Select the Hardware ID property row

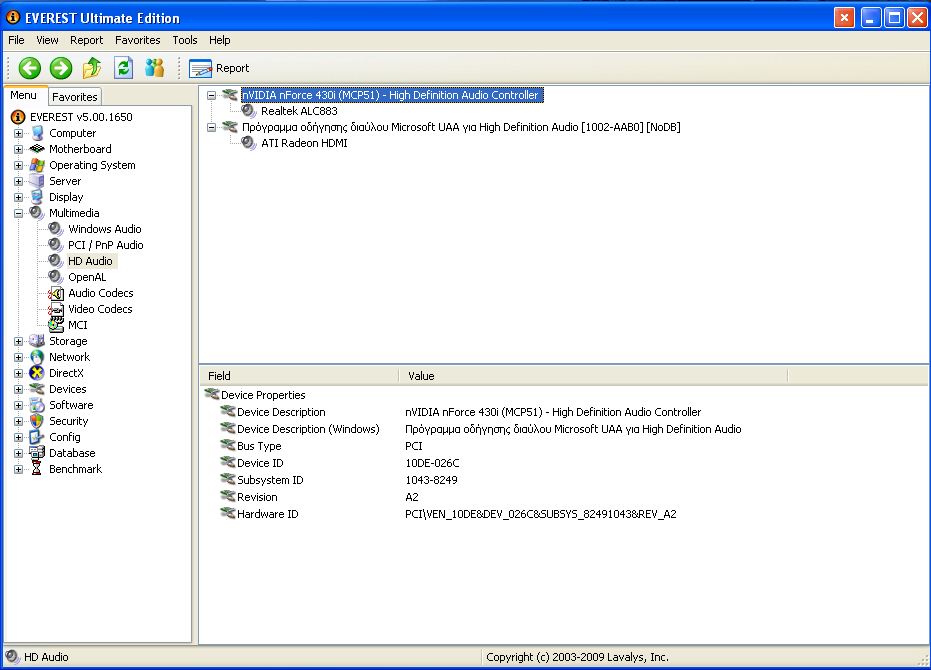pyautogui.click(x=448, y=514)
